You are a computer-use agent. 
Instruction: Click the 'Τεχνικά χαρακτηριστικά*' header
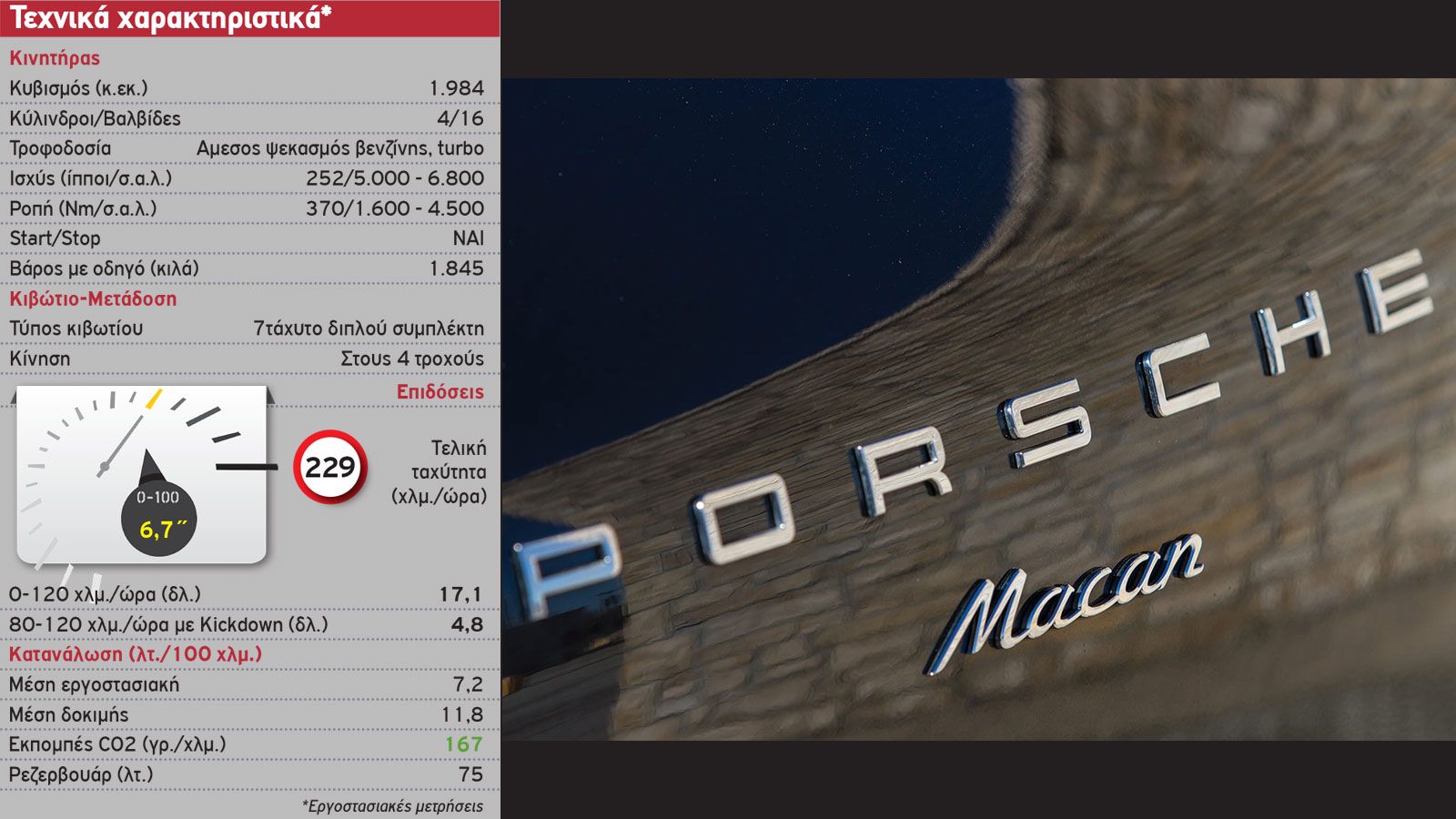[x=170, y=17]
